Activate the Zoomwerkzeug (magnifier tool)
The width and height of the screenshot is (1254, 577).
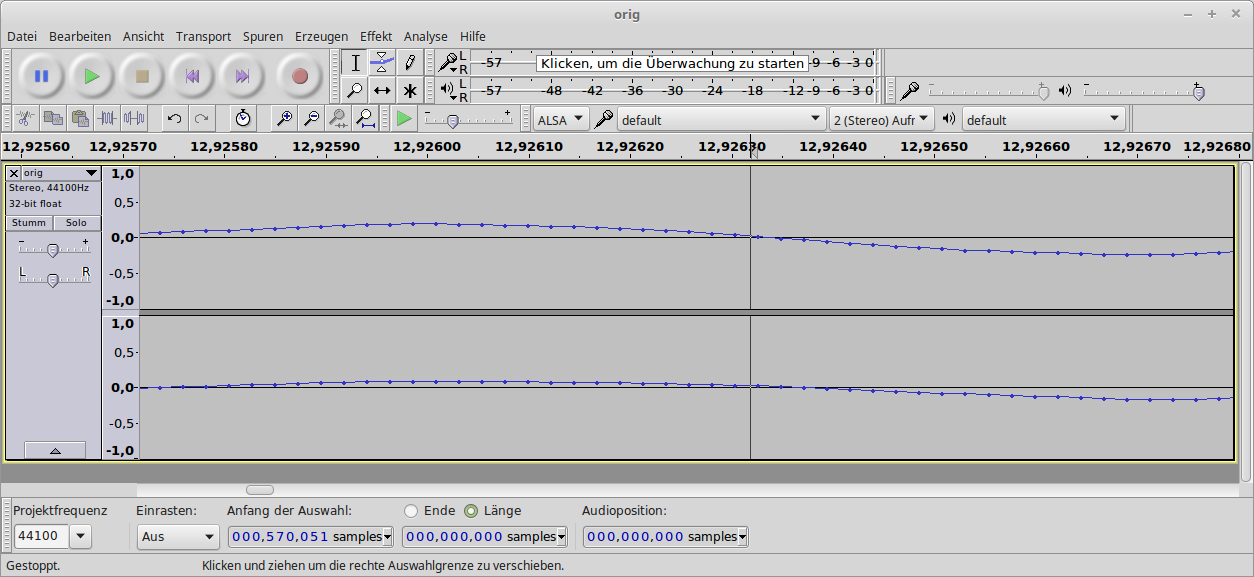[355, 90]
